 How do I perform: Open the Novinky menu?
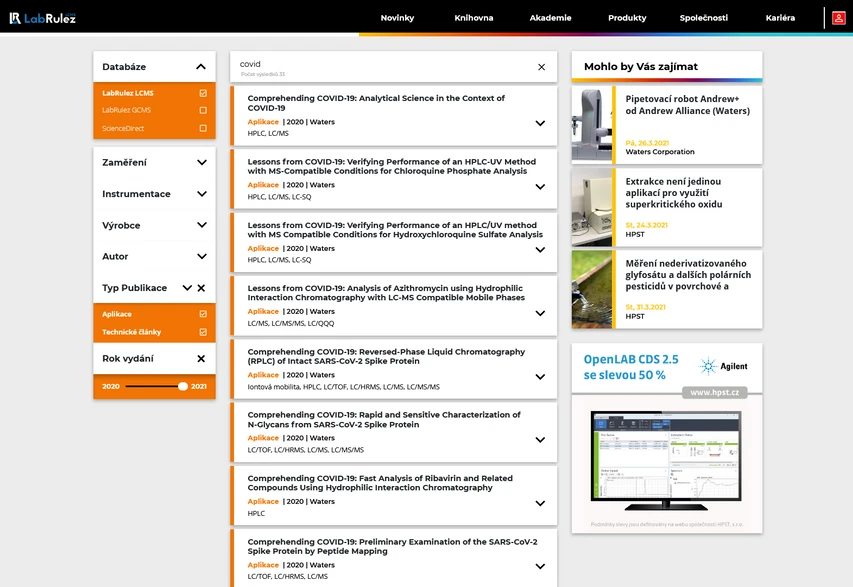tap(397, 18)
